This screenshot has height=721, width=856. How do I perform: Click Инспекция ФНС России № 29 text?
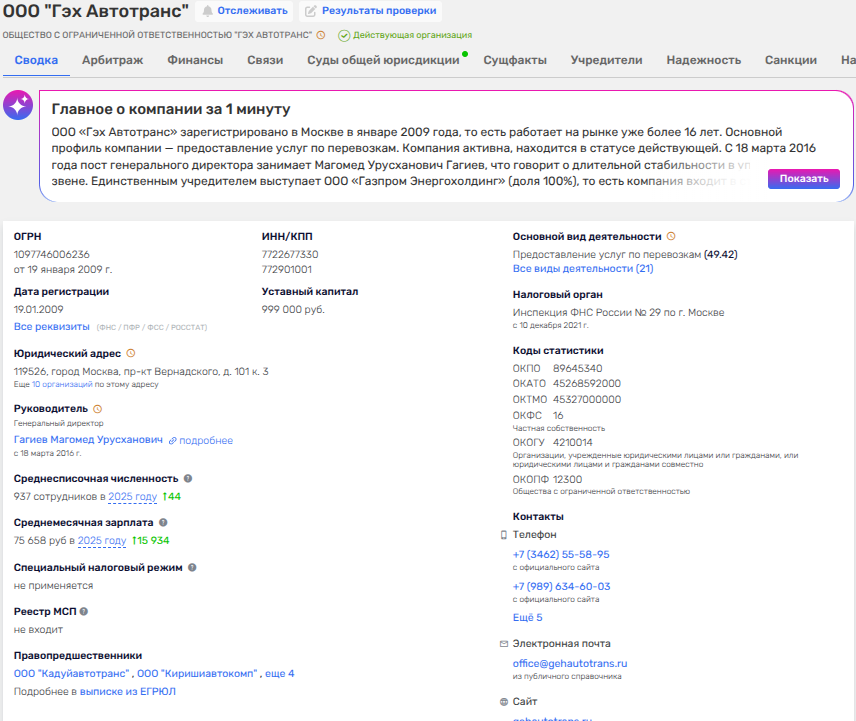[x=619, y=313]
